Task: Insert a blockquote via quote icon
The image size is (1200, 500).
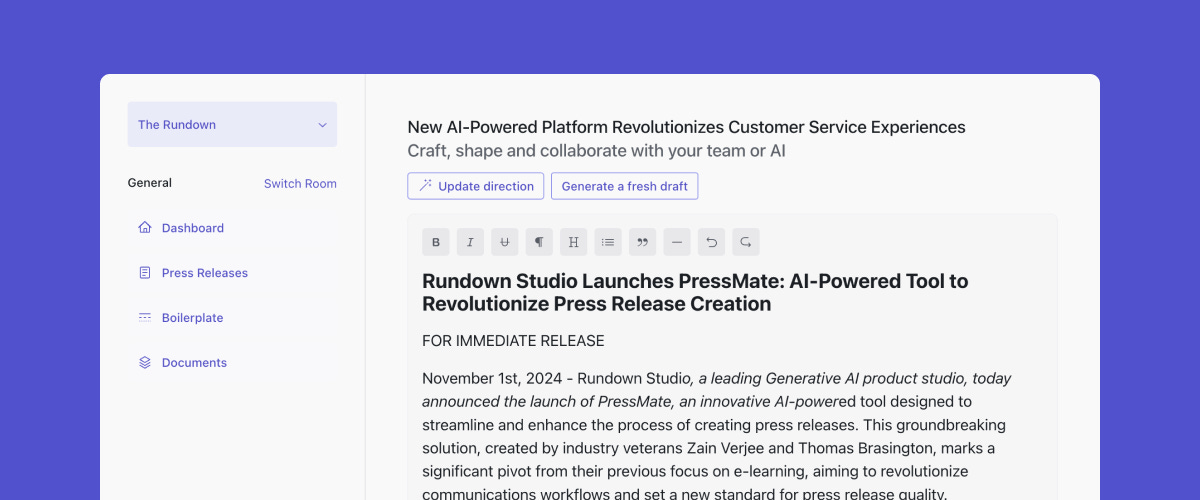Action: click(642, 242)
